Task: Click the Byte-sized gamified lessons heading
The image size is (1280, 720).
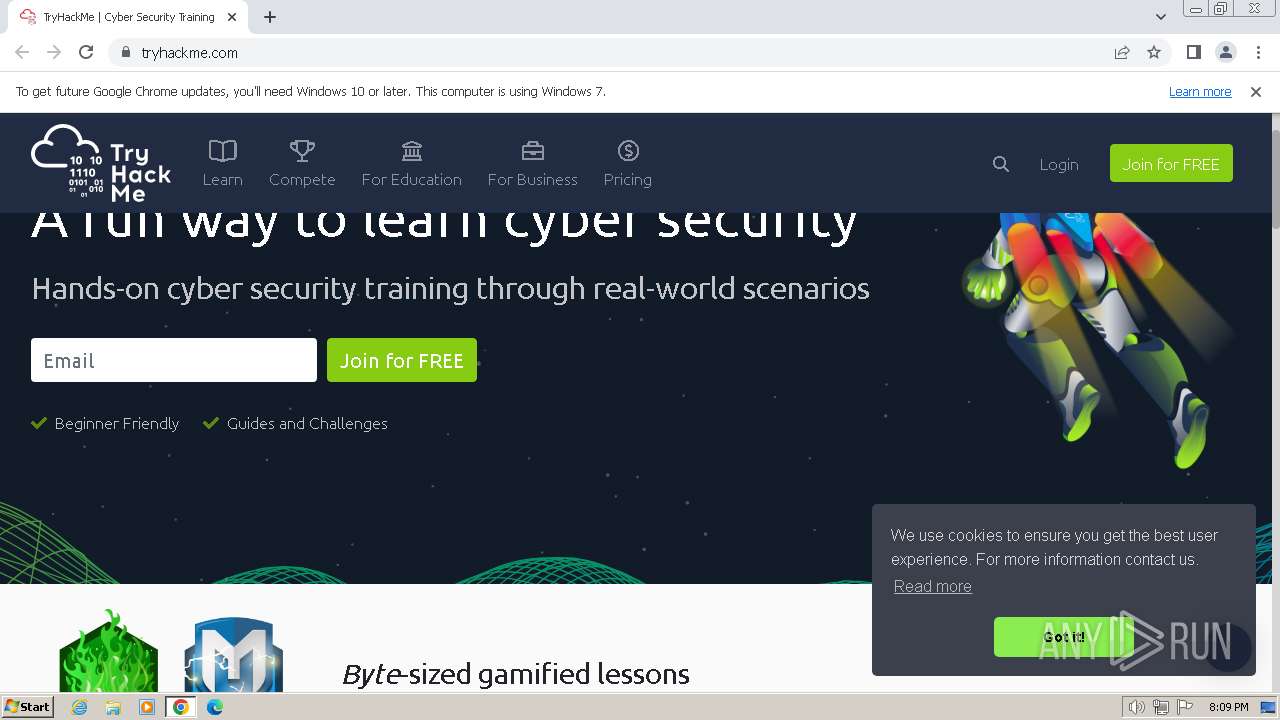Action: (x=516, y=674)
